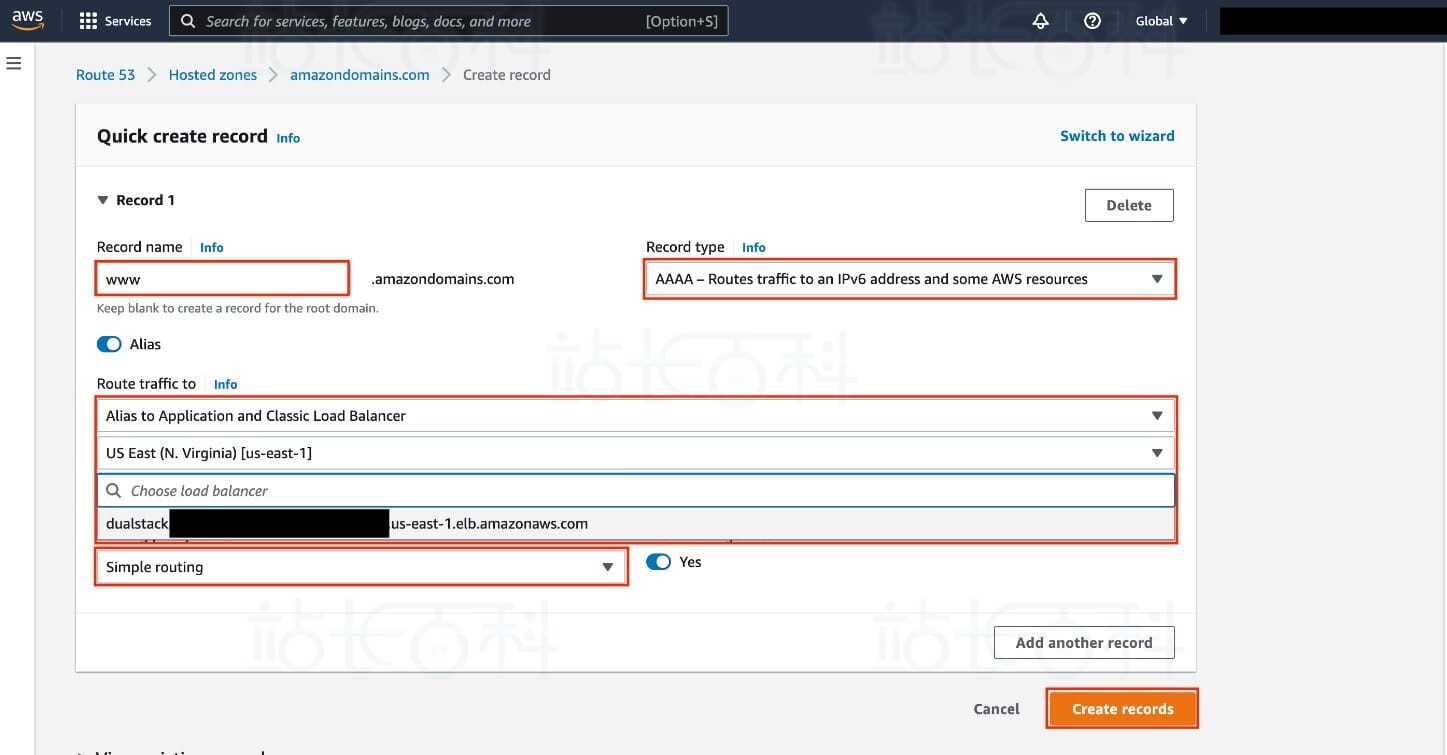Open the notifications bell
This screenshot has width=1447, height=755.
tap(1041, 21)
